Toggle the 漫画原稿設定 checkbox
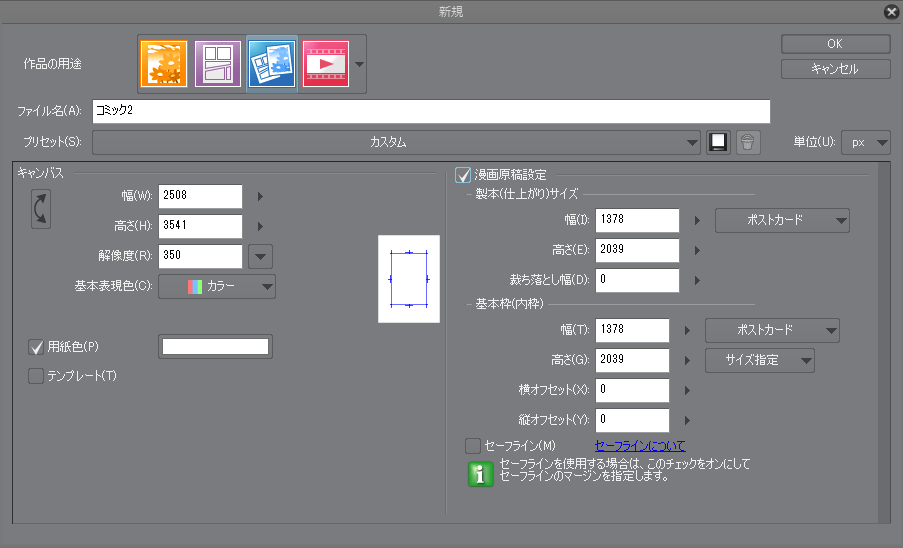This screenshot has width=903, height=548. (x=463, y=175)
